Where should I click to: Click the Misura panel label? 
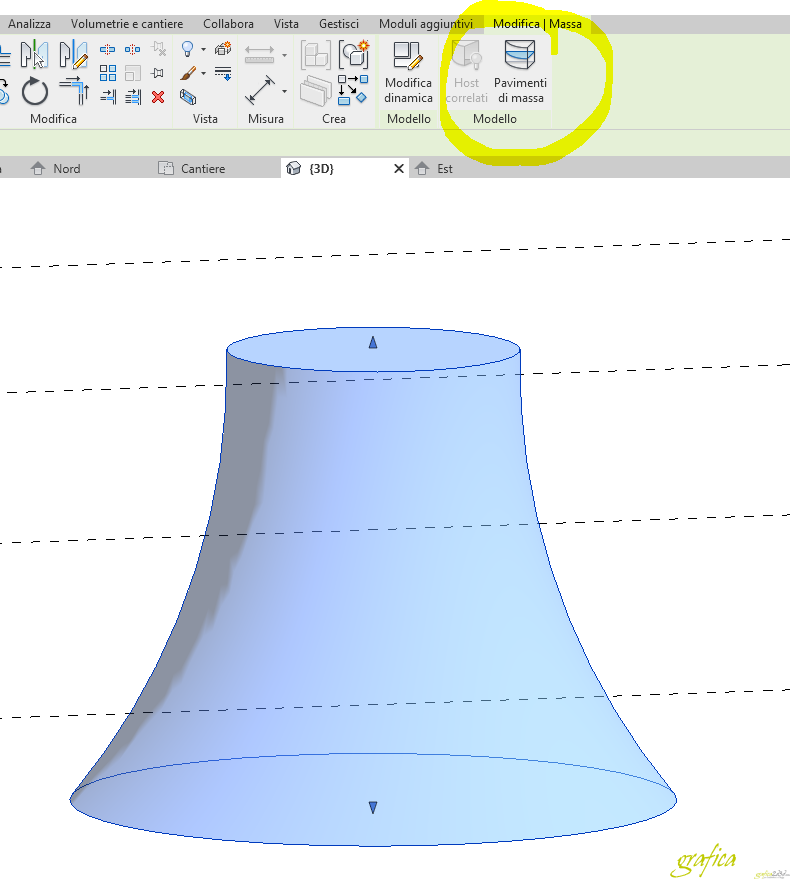[266, 119]
